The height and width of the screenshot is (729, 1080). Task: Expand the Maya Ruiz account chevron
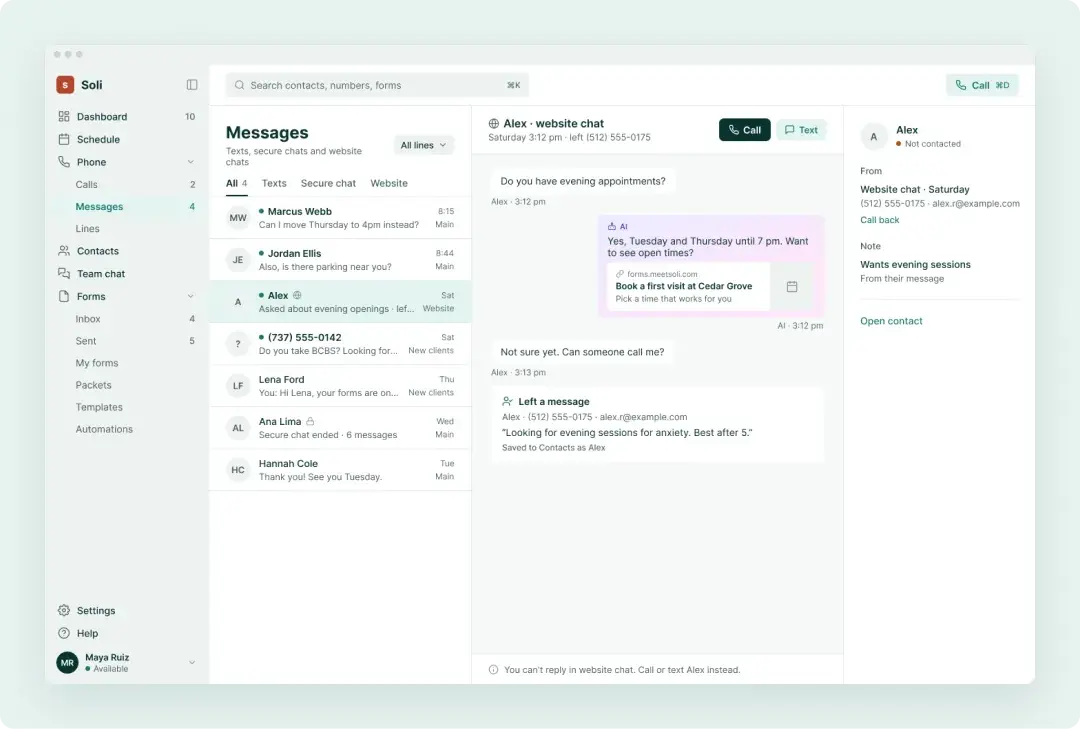click(x=192, y=663)
